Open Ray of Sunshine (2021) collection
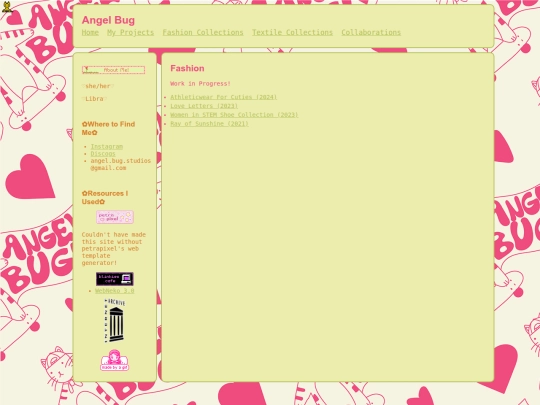Image resolution: width=540 pixels, height=405 pixels. 209,124
